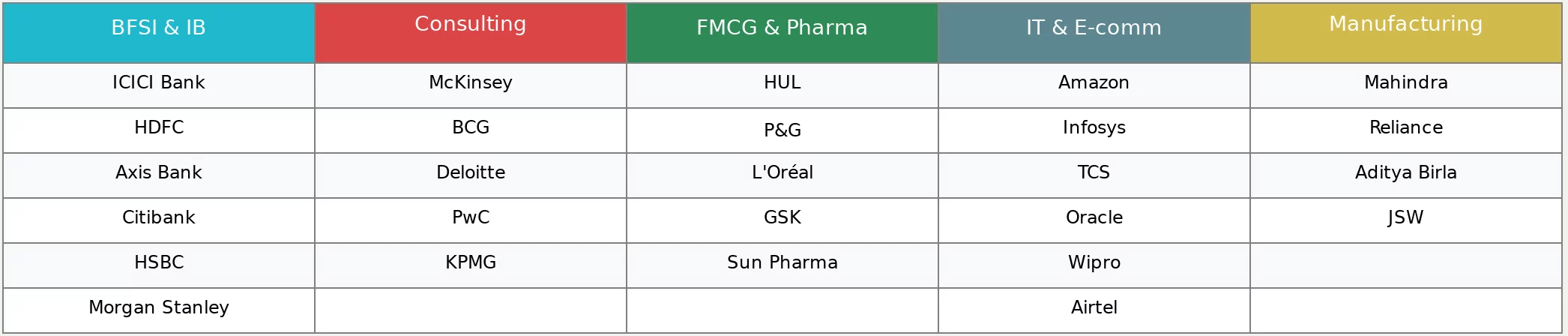The width and height of the screenshot is (1568, 336).
Task: Select the HUL cell
Action: pyautogui.click(x=782, y=83)
